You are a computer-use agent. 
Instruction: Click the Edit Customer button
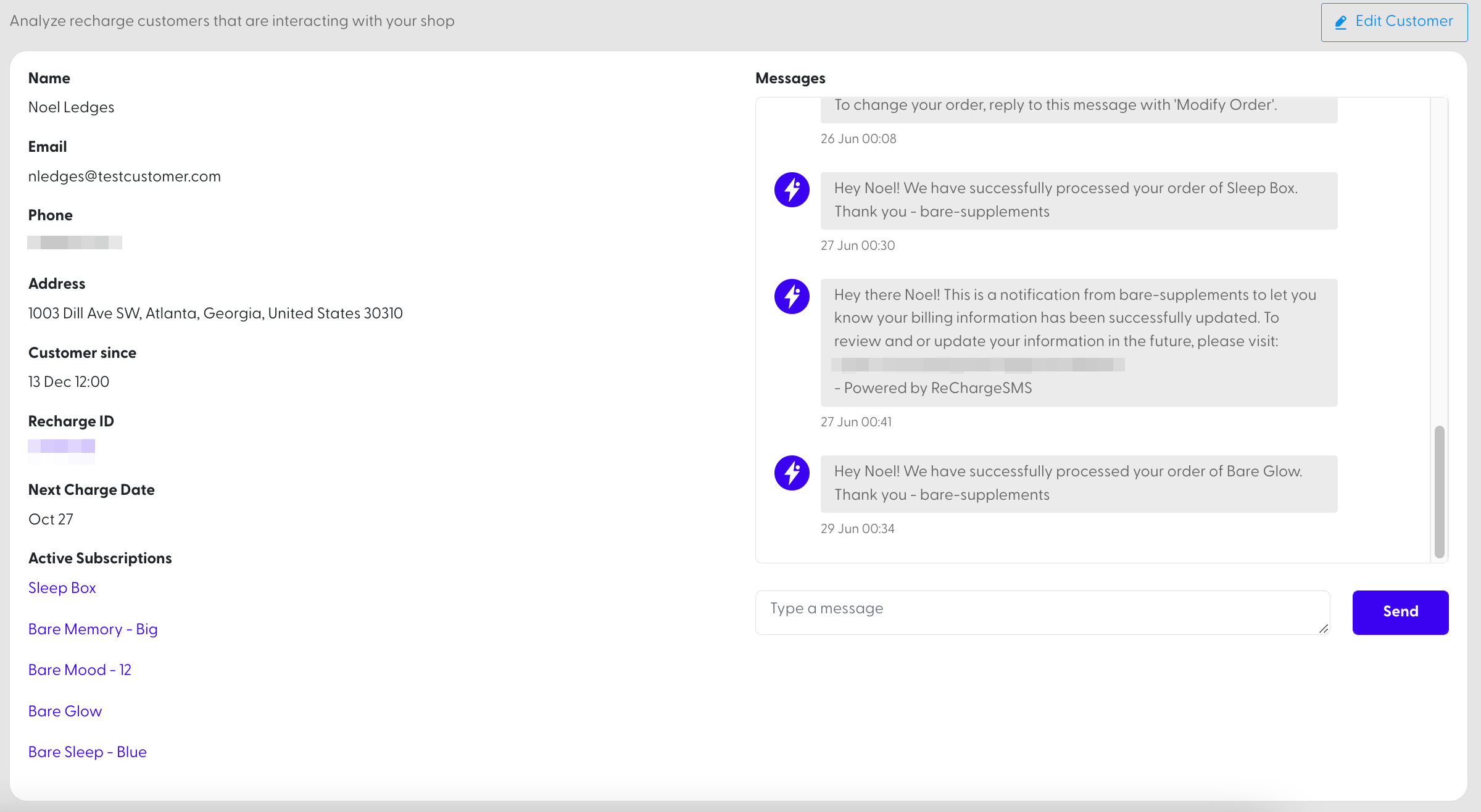coord(1394,22)
